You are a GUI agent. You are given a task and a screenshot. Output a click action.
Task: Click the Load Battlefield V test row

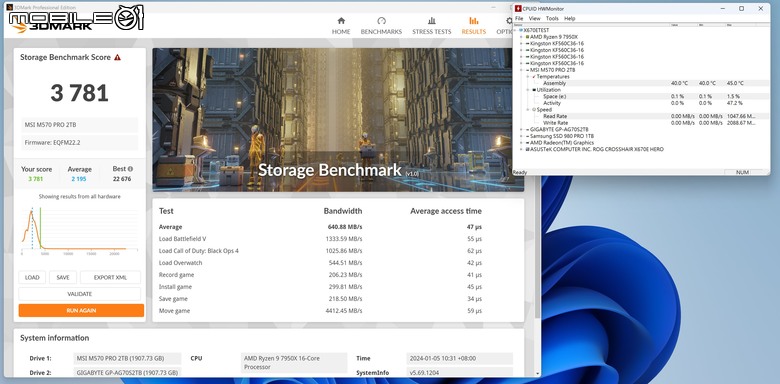(320, 239)
